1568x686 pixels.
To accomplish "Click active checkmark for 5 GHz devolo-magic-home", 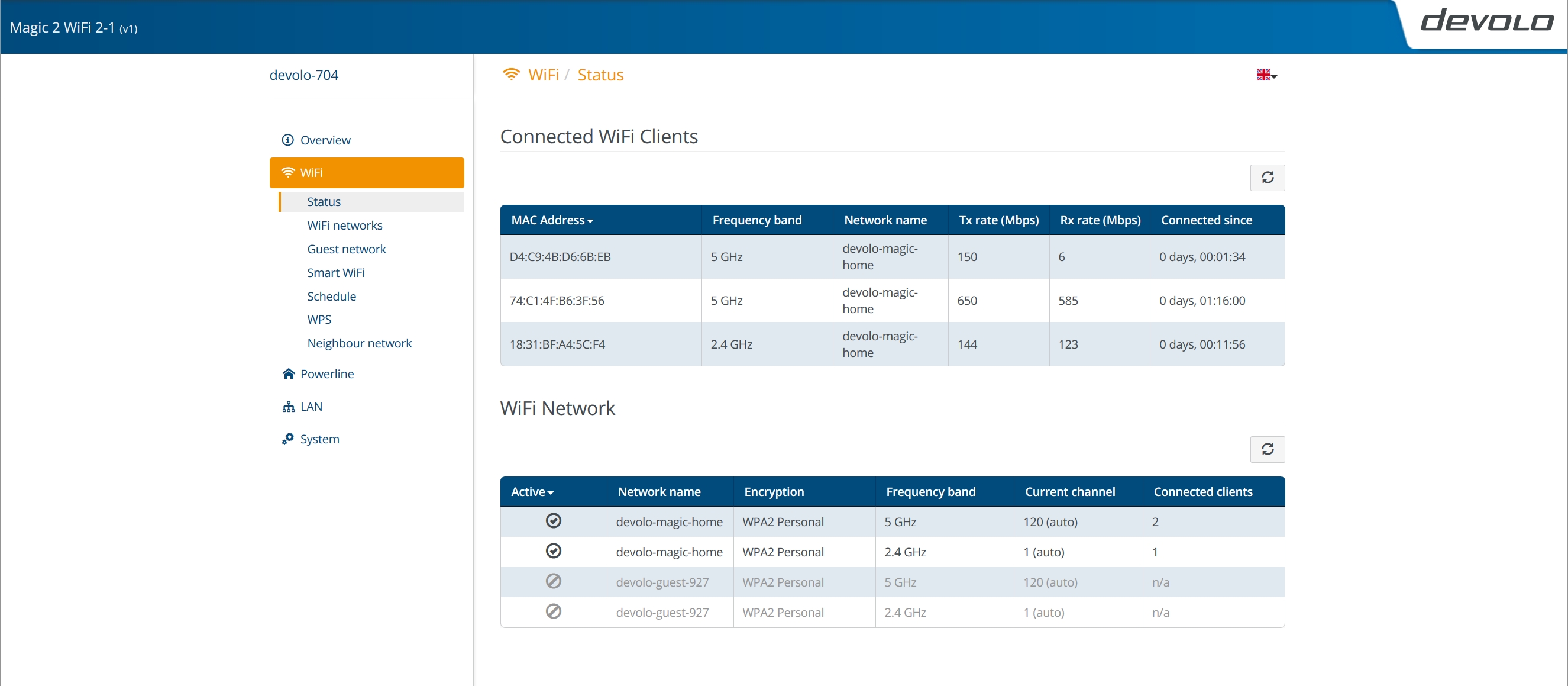I will point(552,521).
